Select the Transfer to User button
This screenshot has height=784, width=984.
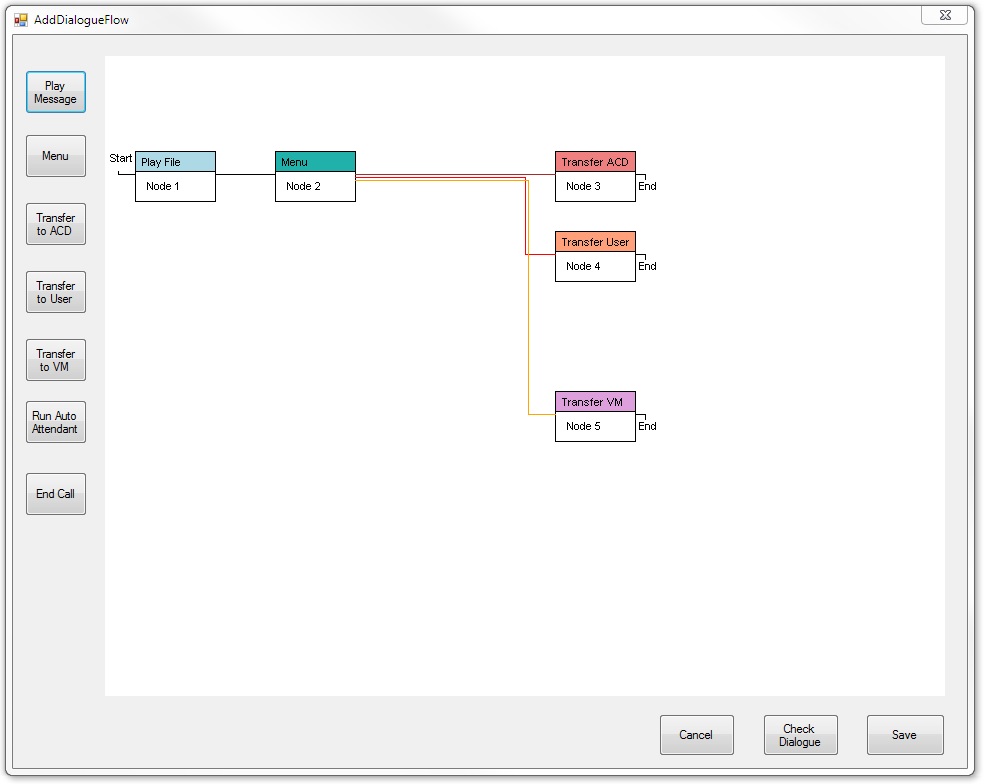pos(56,292)
